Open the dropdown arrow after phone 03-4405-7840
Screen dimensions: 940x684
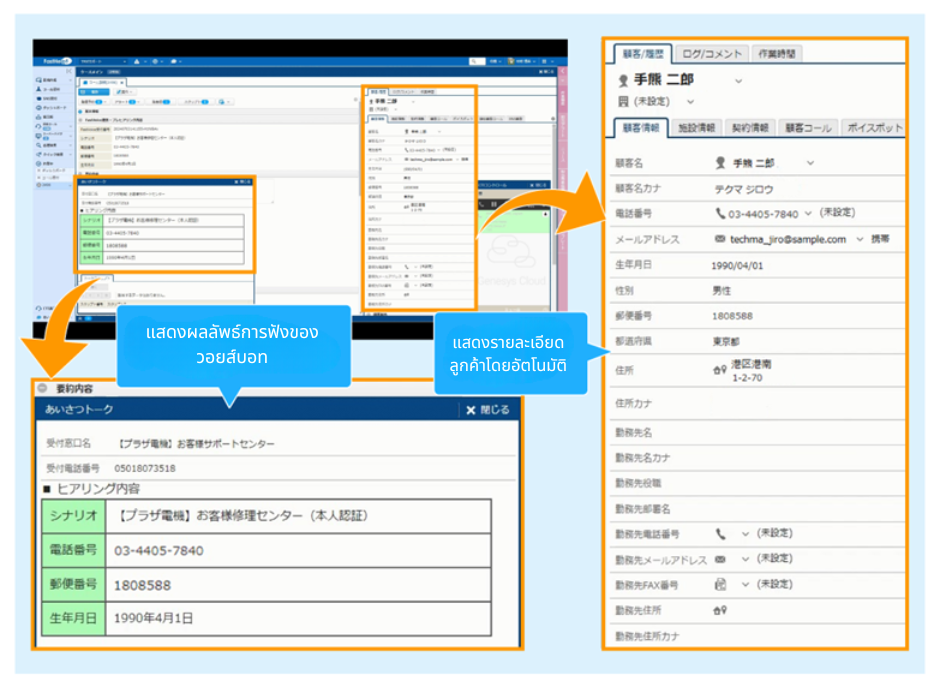(x=808, y=214)
